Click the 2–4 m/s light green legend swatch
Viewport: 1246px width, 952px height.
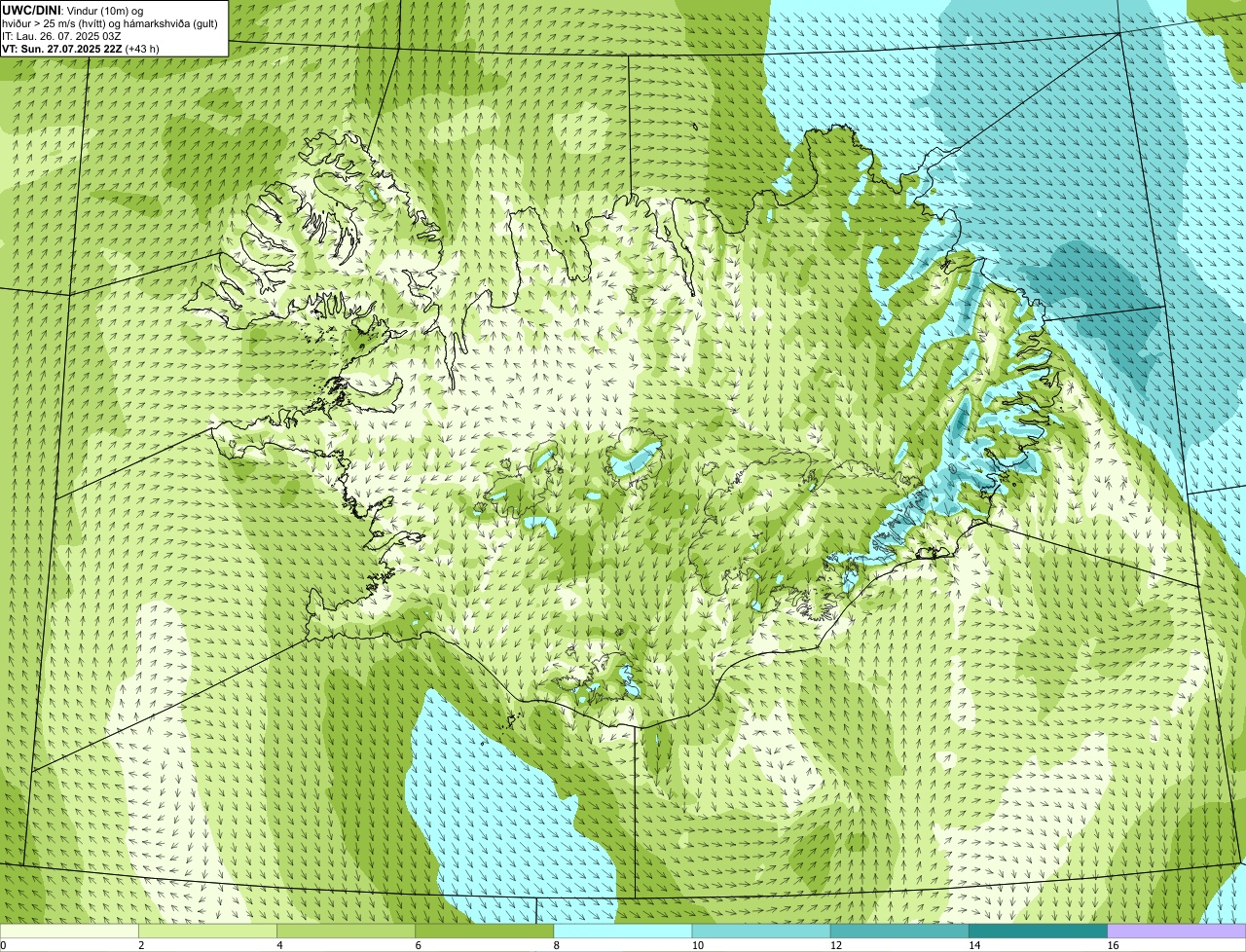(x=209, y=932)
